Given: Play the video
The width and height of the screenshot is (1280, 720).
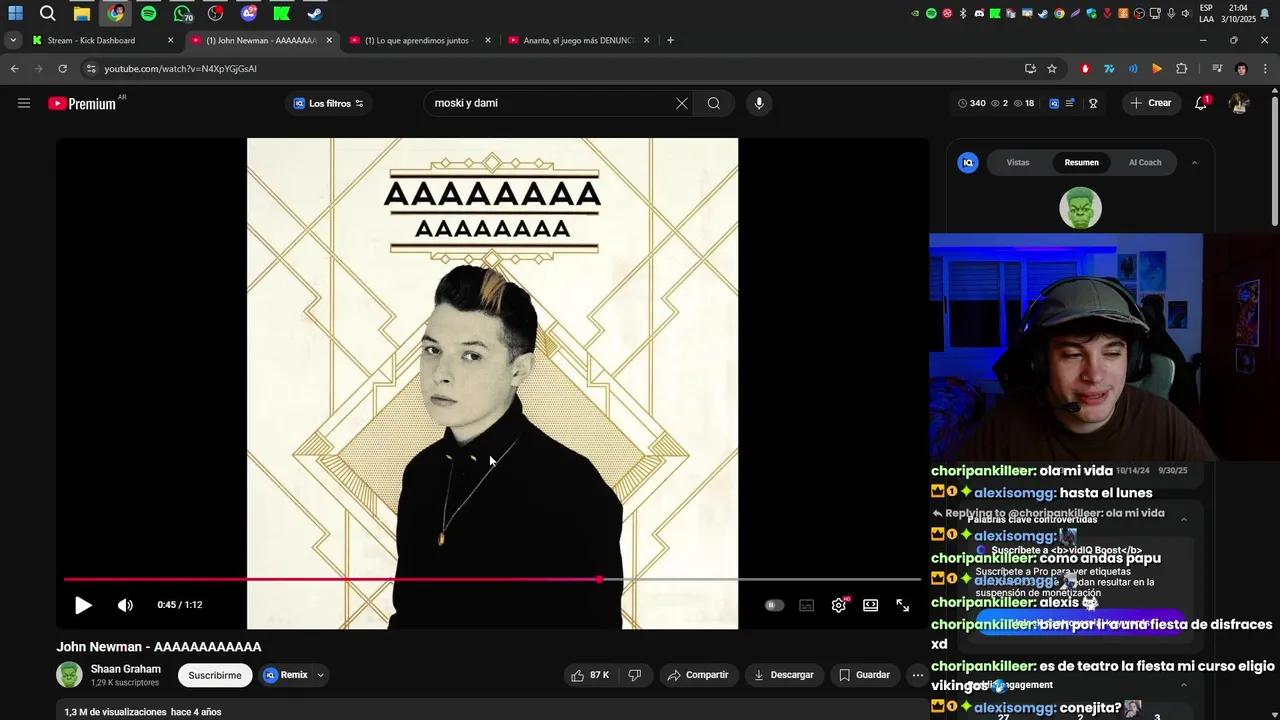Looking at the screenshot, I should click(83, 605).
